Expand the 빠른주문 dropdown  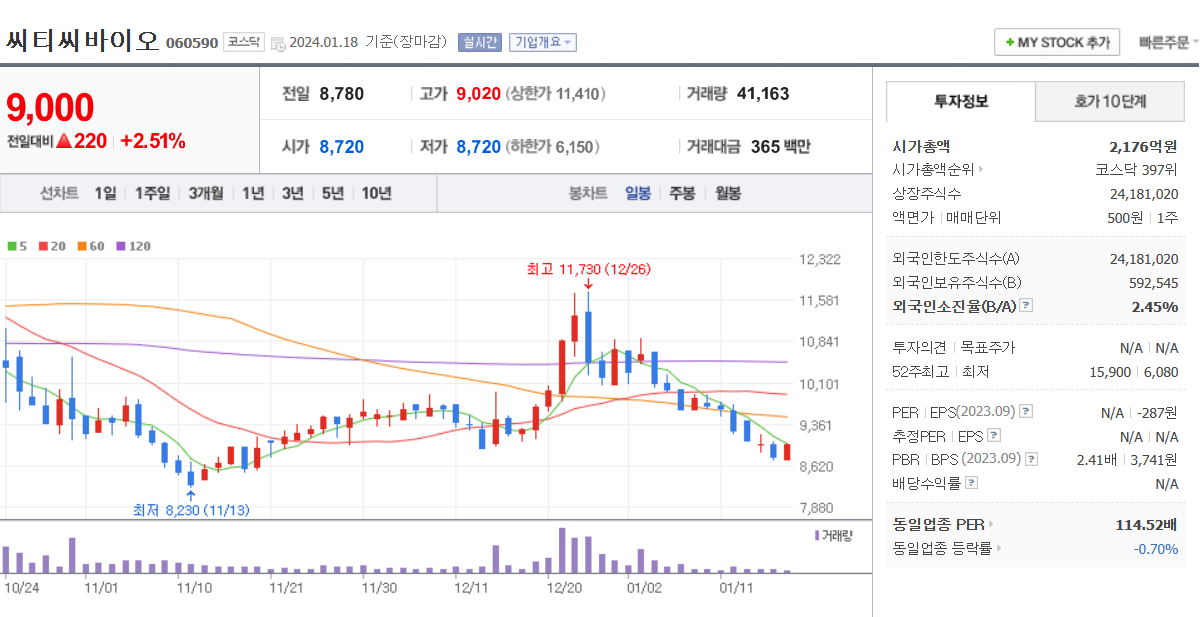(x=1168, y=43)
